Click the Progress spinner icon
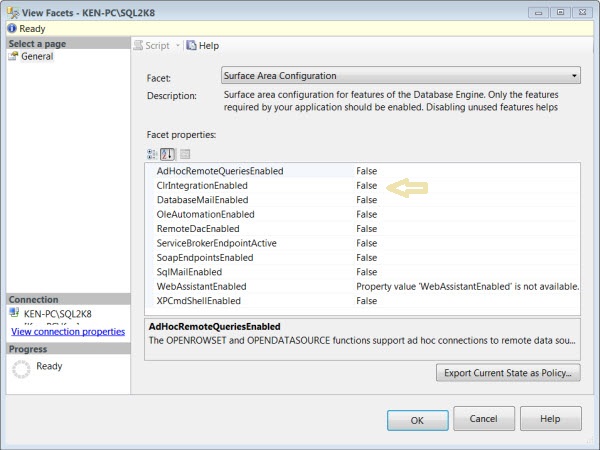This screenshot has height=450, width=600. pyautogui.click(x=21, y=369)
